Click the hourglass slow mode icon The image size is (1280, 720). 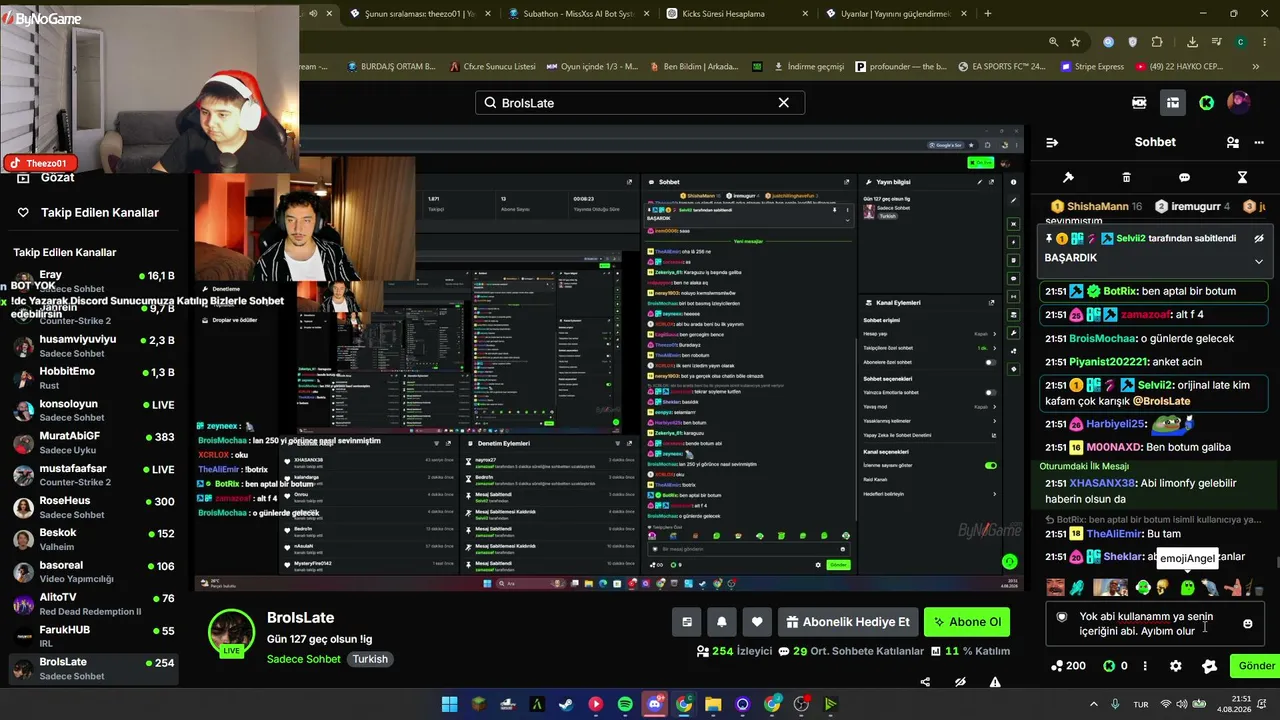[x=1242, y=177]
